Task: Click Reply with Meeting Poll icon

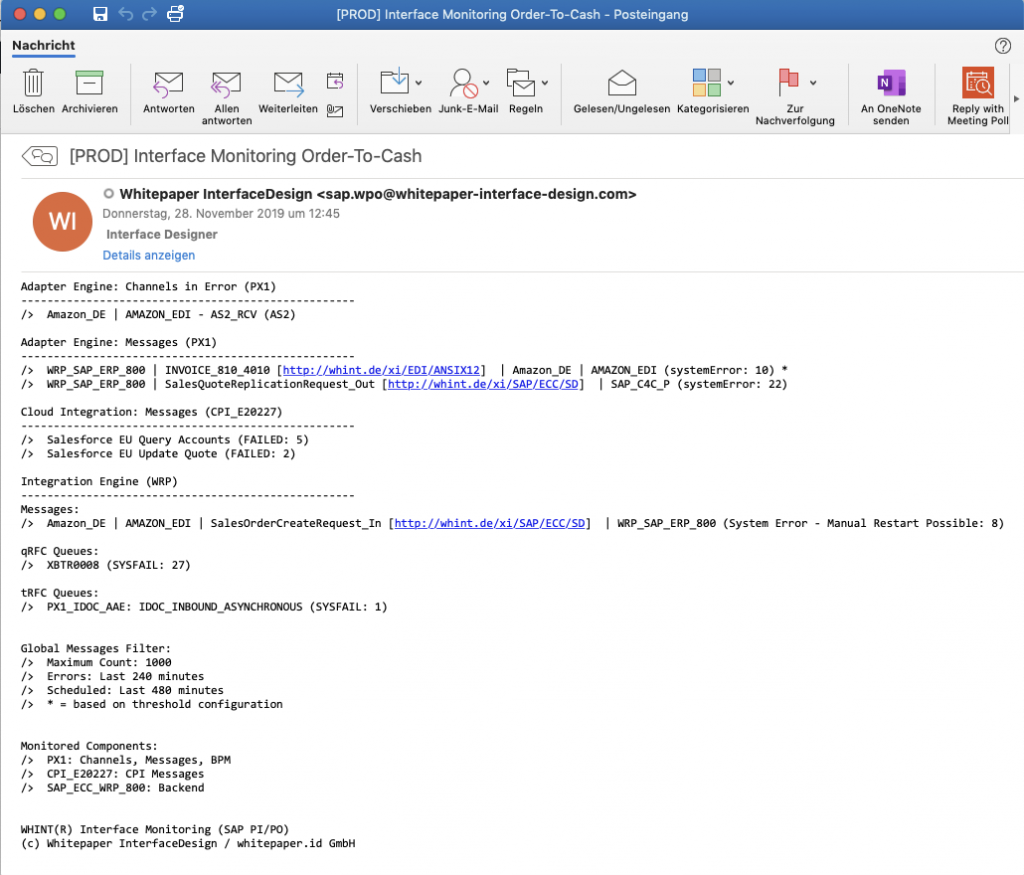Action: tap(978, 82)
